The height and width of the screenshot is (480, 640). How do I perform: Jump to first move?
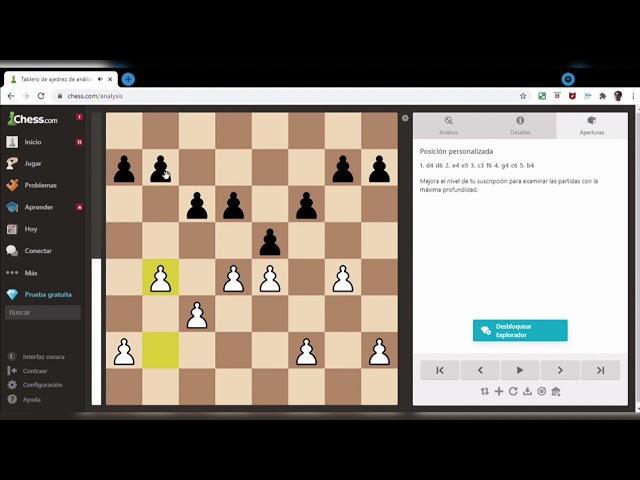point(440,370)
